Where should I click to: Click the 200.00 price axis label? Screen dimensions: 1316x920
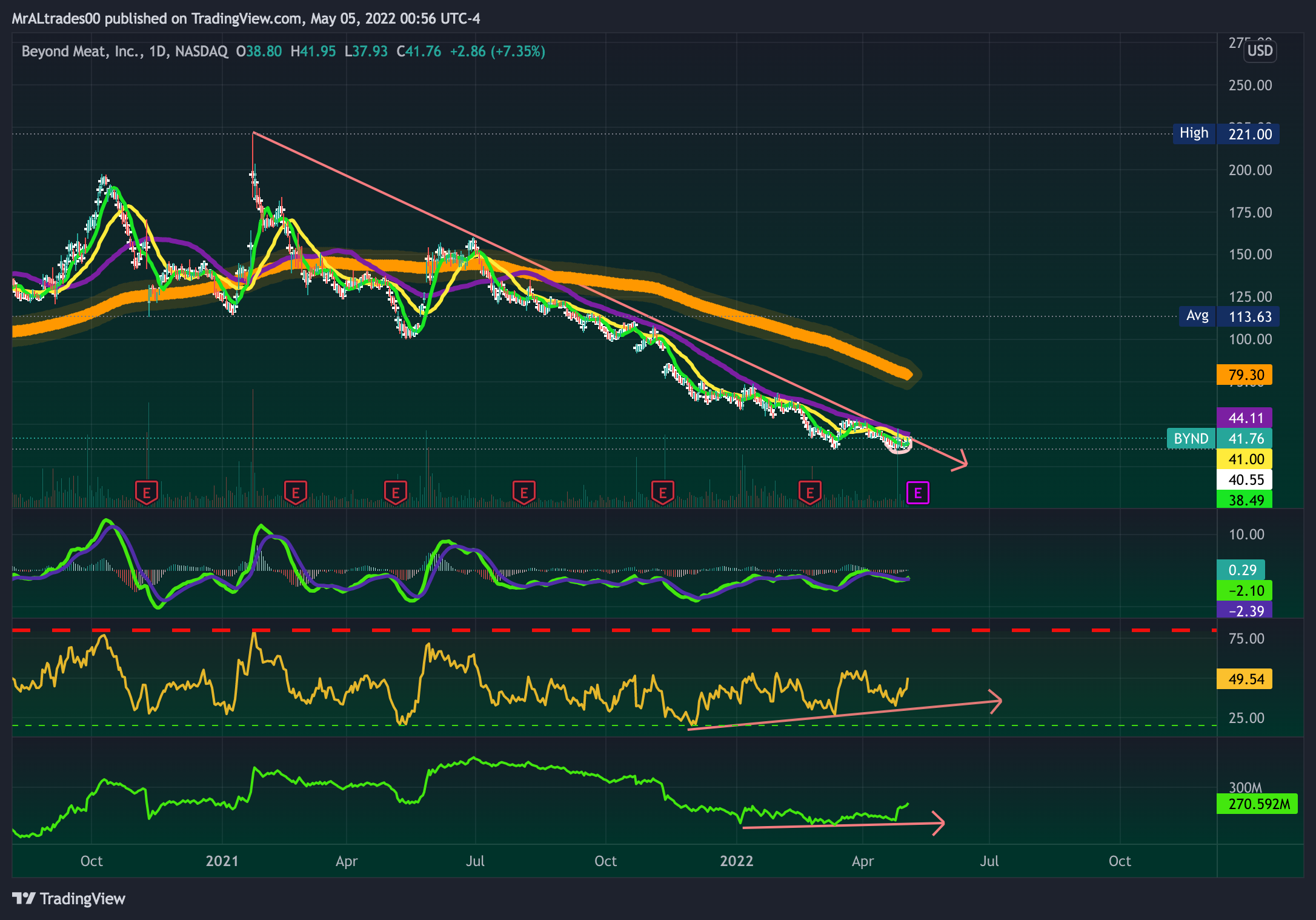pyautogui.click(x=1250, y=170)
